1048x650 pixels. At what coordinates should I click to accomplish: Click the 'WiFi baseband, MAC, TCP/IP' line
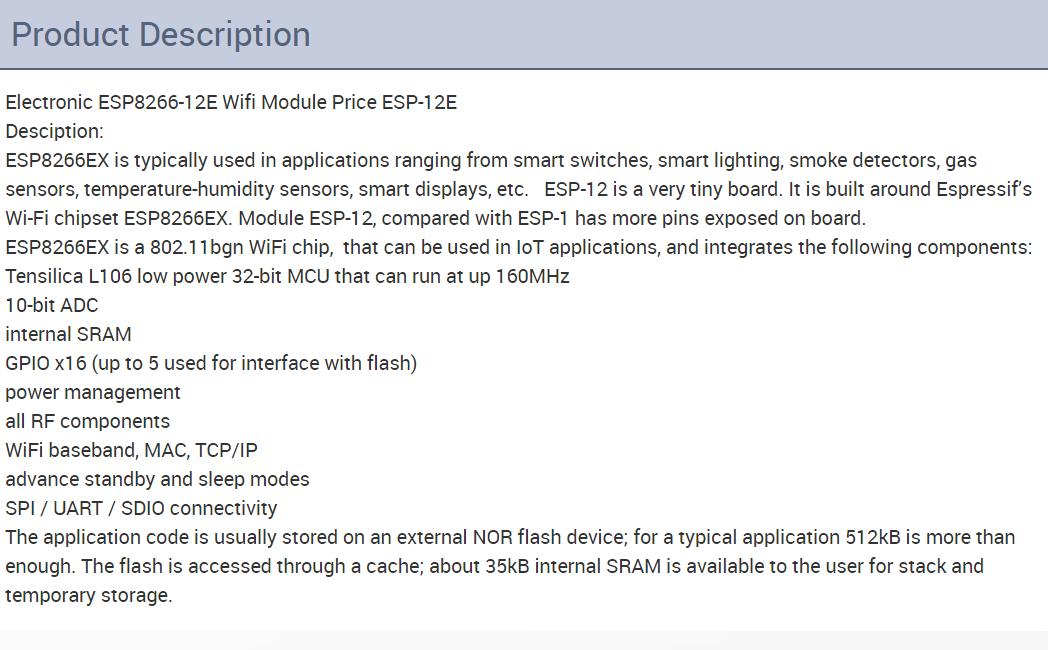pyautogui.click(x=132, y=450)
